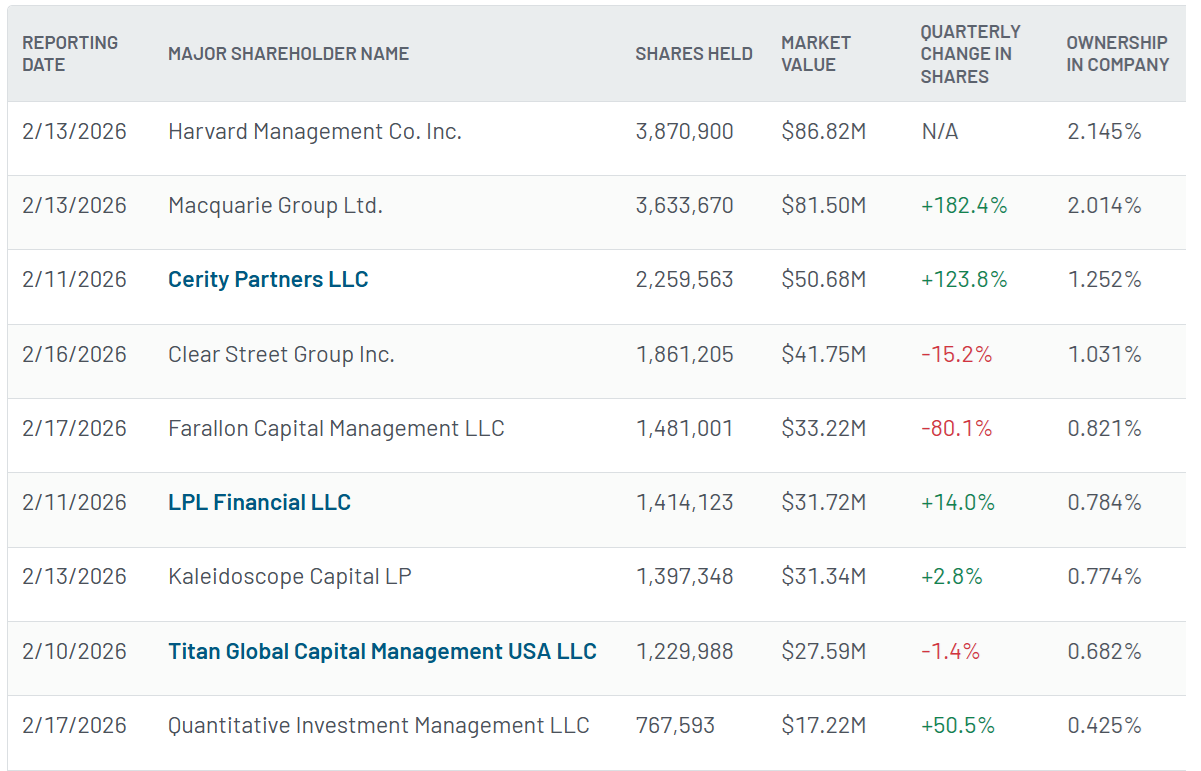The width and height of the screenshot is (1201, 771).
Task: Click the Market Value column header
Action: point(816,54)
